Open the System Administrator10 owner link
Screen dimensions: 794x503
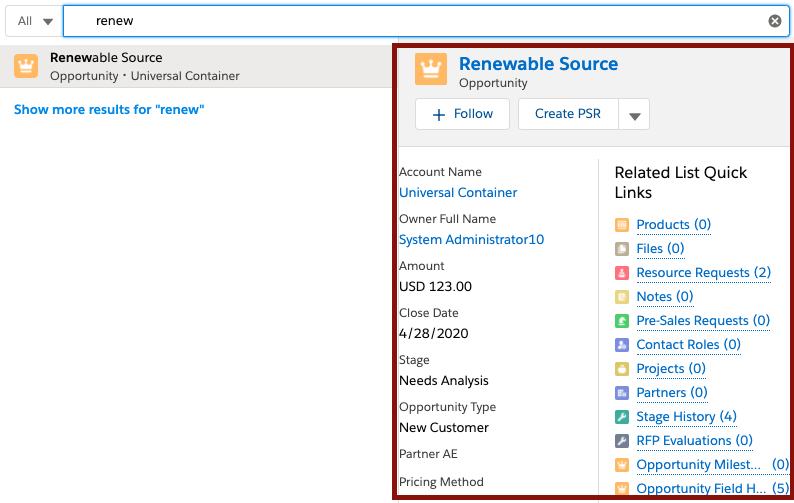click(471, 240)
